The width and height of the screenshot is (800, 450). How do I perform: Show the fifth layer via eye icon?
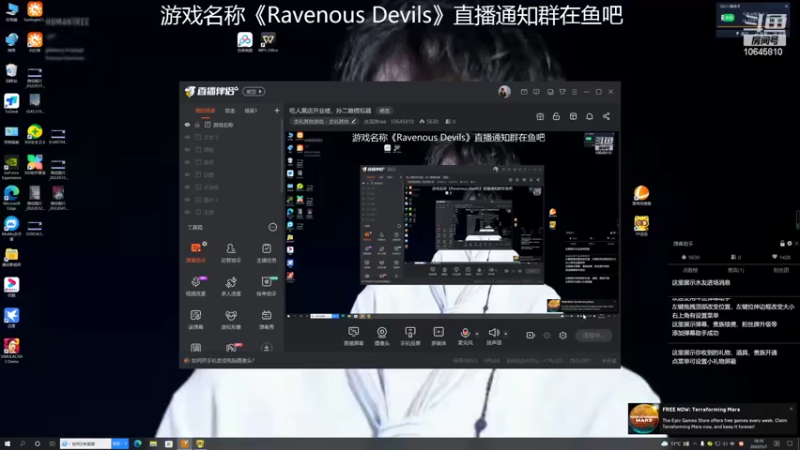coord(187,174)
